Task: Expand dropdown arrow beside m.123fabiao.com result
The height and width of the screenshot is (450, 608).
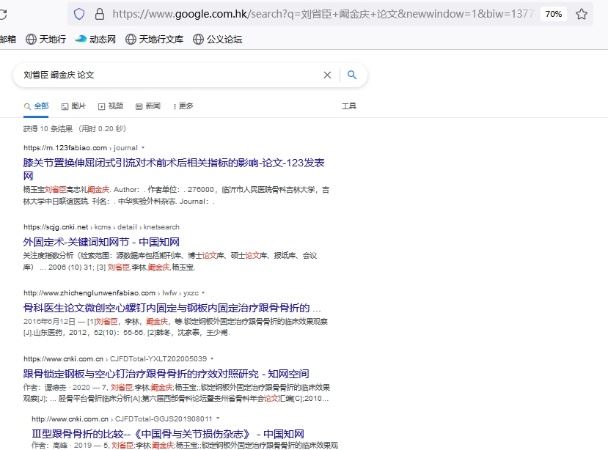Action: (143, 147)
